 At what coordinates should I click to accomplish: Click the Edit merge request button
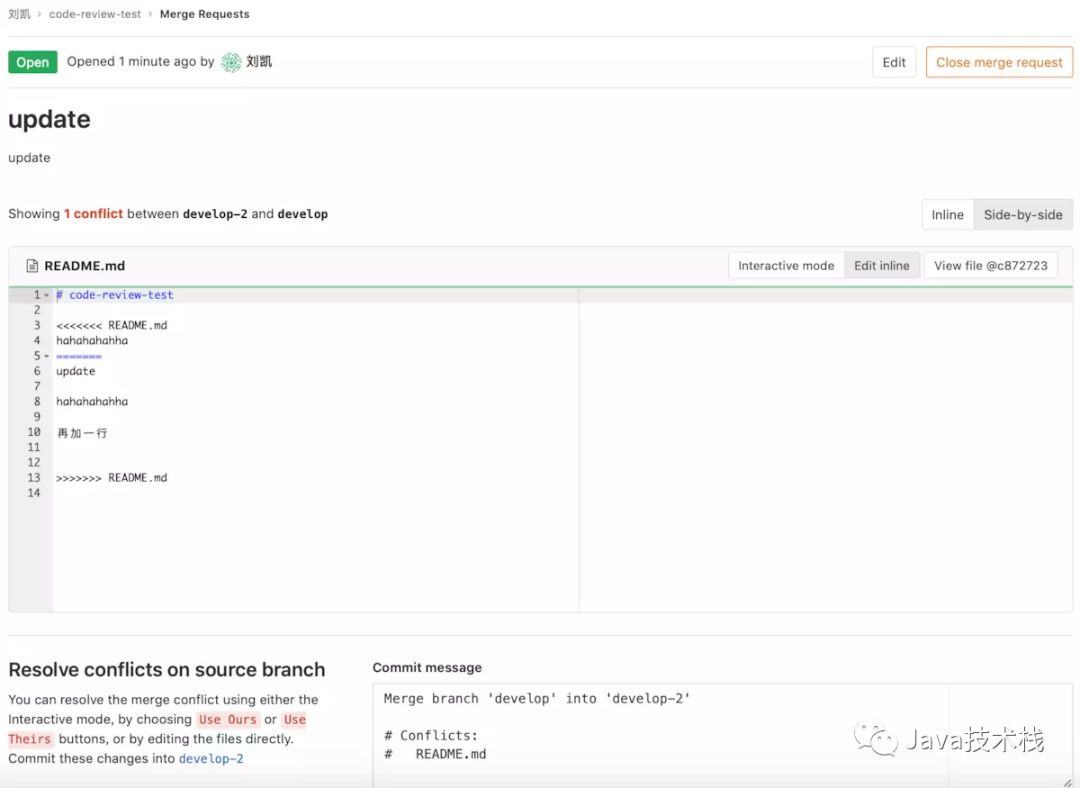click(x=893, y=61)
